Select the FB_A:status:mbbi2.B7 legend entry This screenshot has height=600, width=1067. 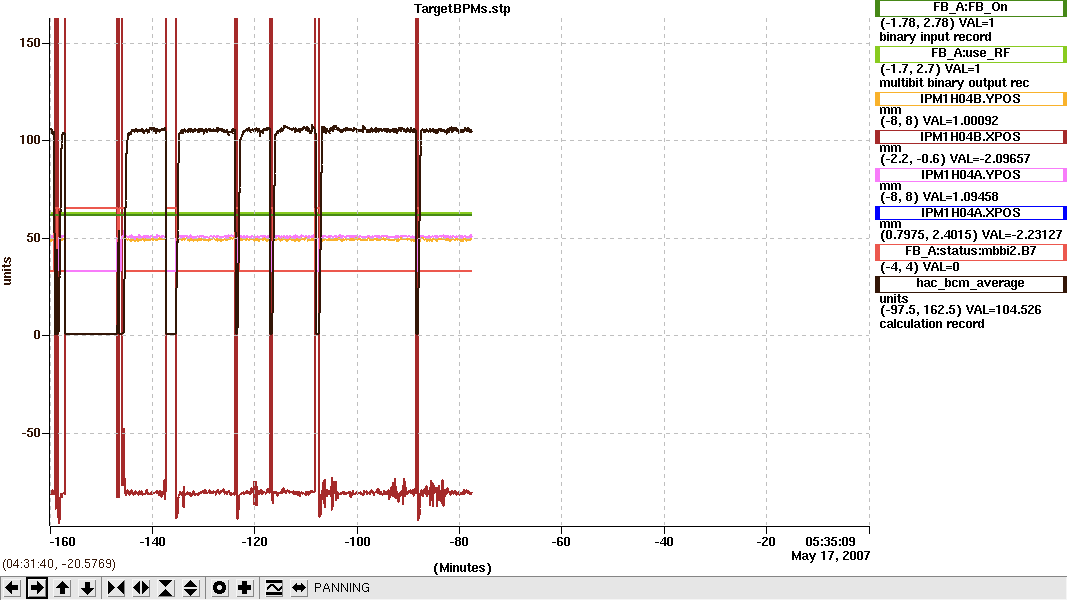[970, 251]
